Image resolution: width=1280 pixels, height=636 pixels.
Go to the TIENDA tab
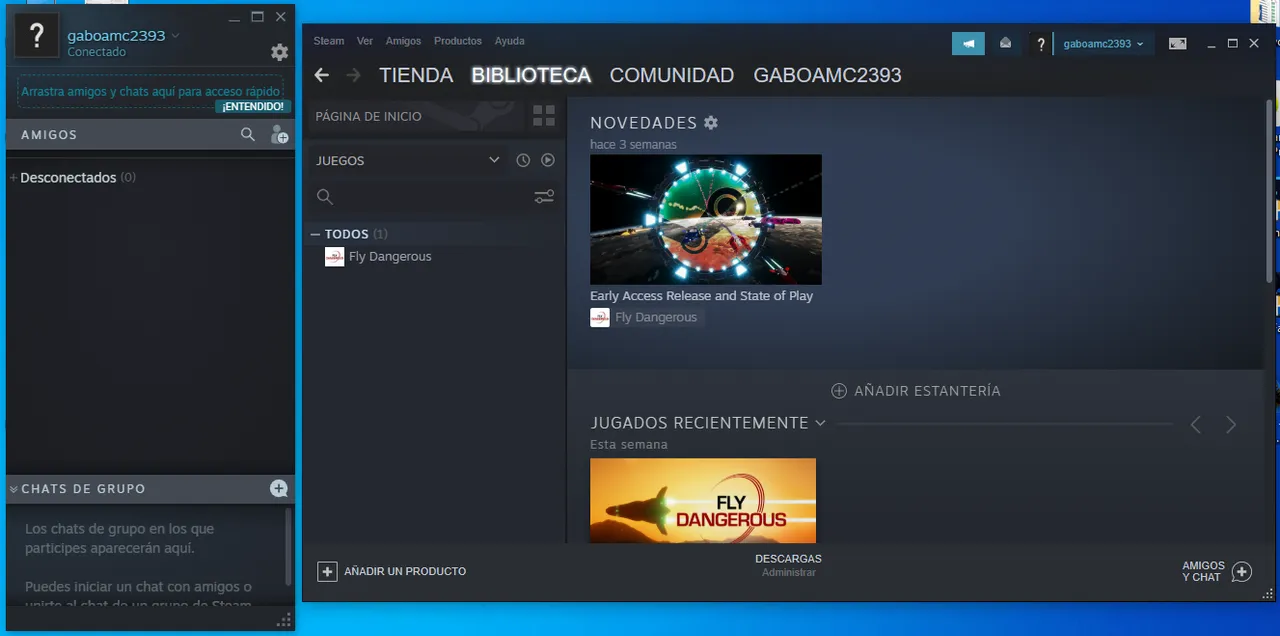tap(416, 75)
